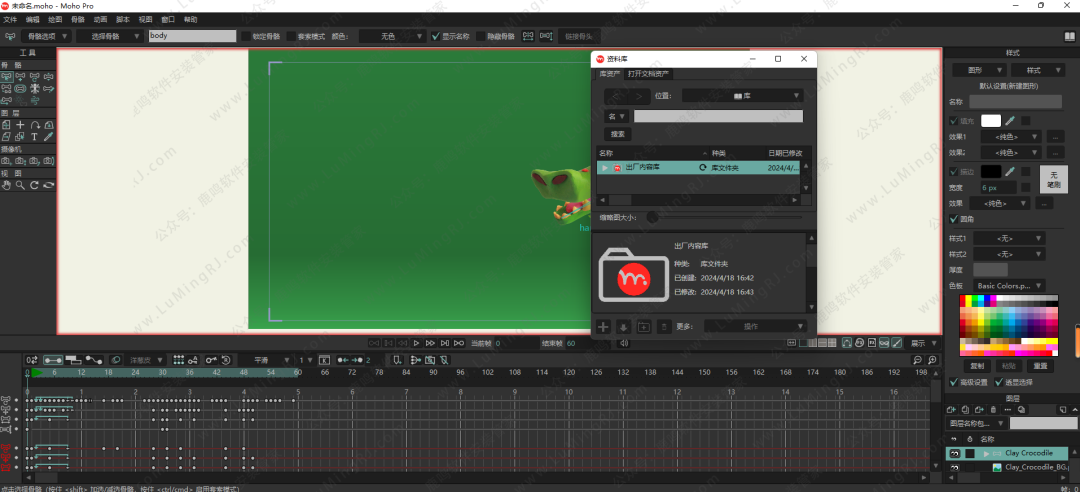
Task: Click the plus icon in library window
Action: point(603,326)
